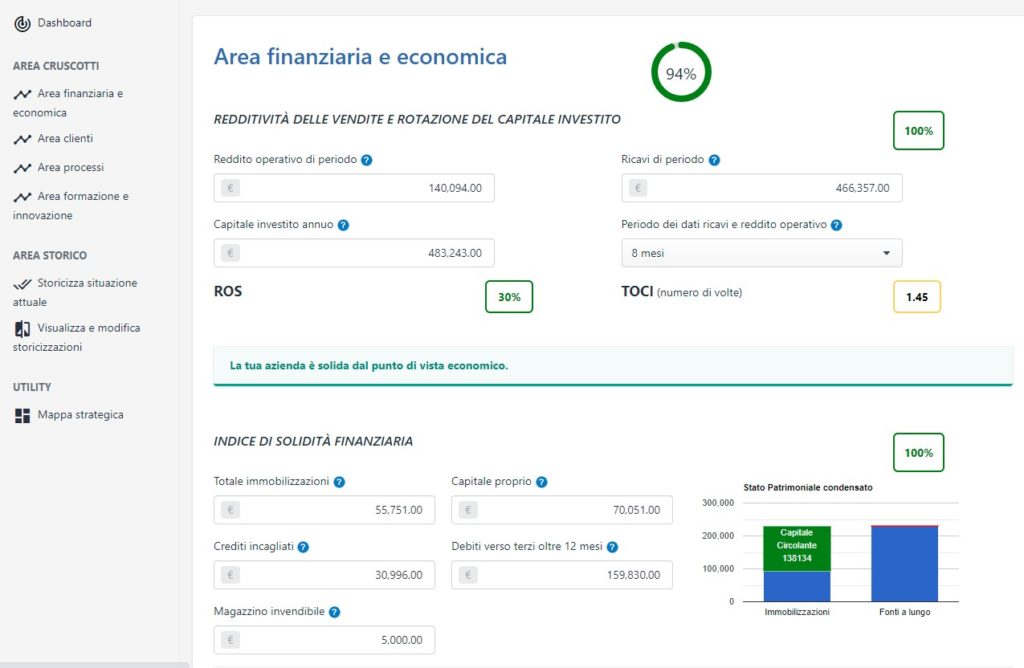Screen dimensions: 1024x668
Task: Open Area finanziaria e economica in sidebar
Action: [x=68, y=103]
